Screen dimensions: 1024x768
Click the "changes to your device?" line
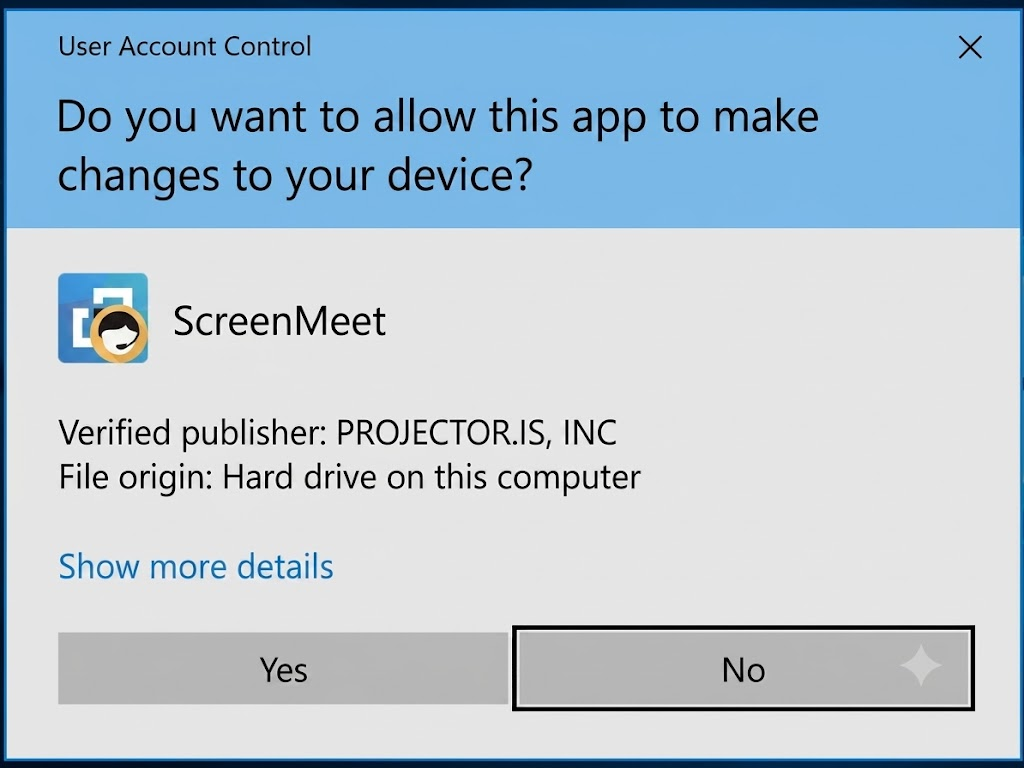pyautogui.click(x=295, y=176)
